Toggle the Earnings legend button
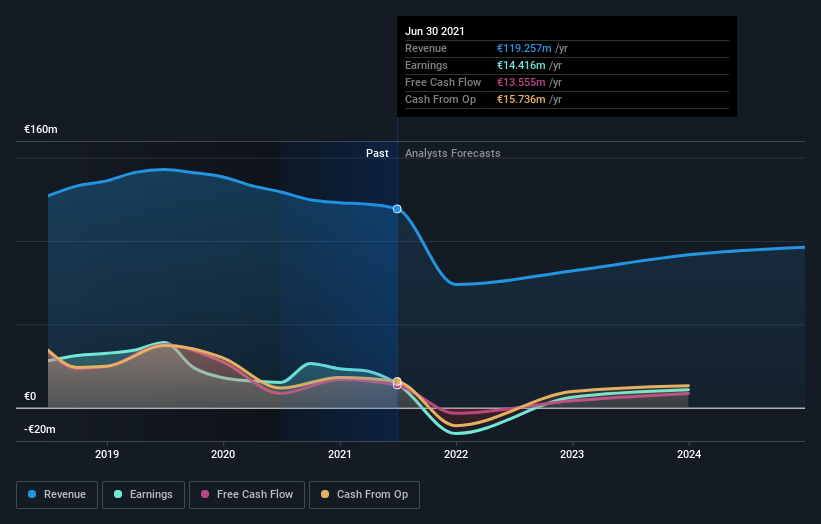The image size is (821, 524). [143, 495]
